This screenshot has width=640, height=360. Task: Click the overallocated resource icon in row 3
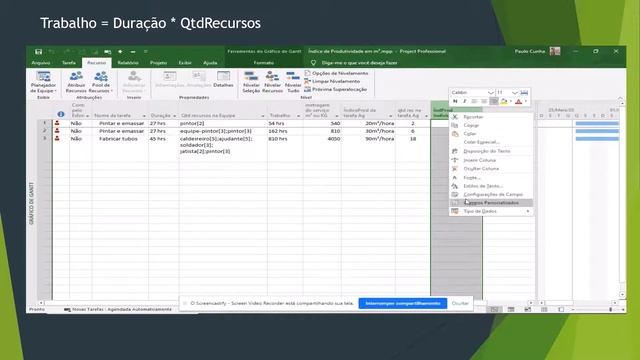point(57,138)
